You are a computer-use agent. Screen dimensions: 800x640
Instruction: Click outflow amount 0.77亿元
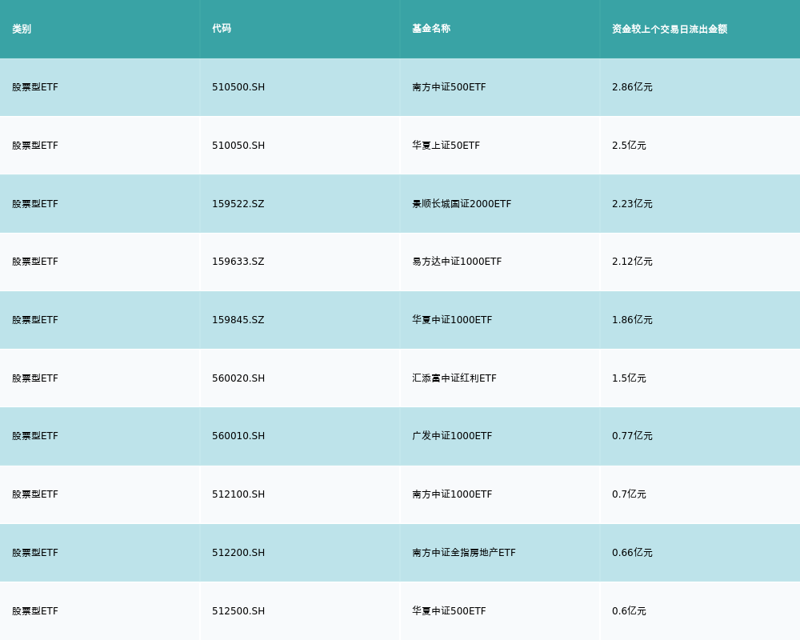632,436
